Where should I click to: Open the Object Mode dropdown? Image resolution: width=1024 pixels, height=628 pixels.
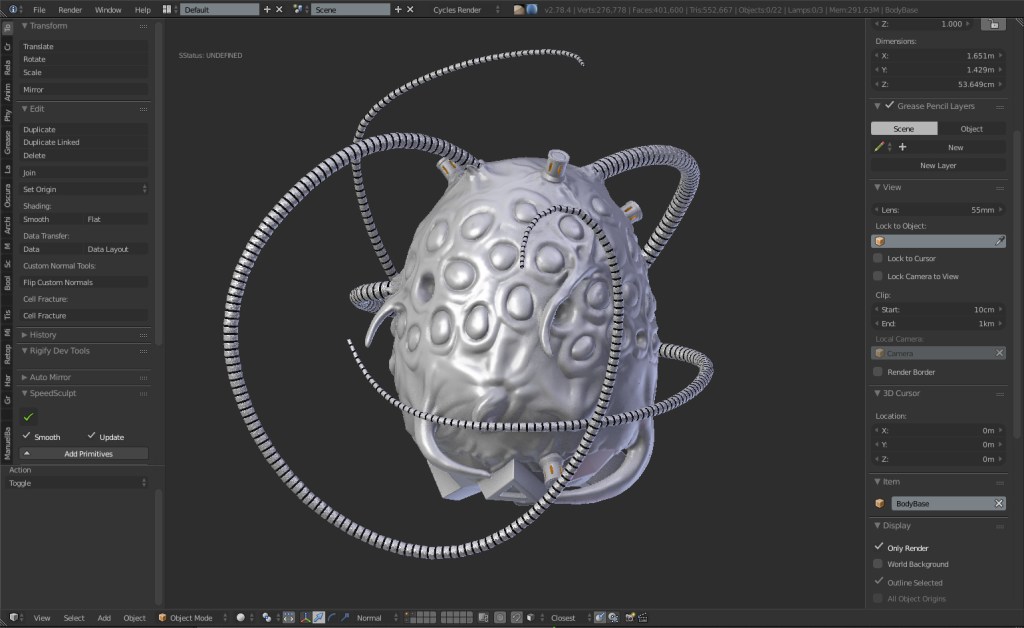[x=192, y=618]
